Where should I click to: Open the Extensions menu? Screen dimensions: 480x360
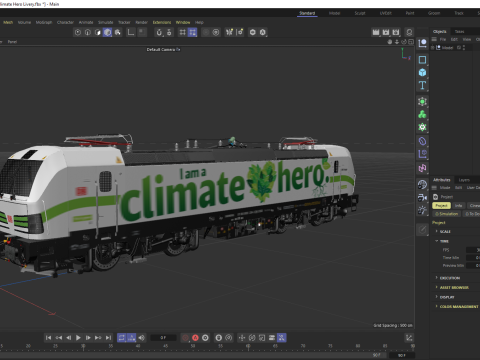pyautogui.click(x=162, y=22)
